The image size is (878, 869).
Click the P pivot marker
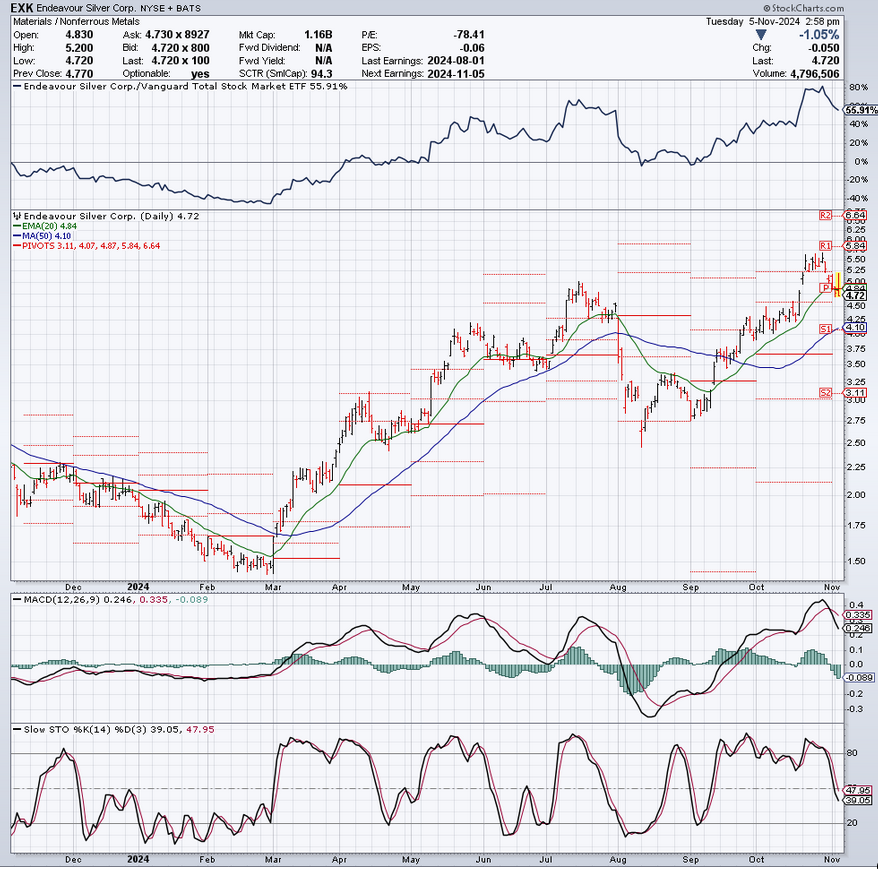point(826,288)
